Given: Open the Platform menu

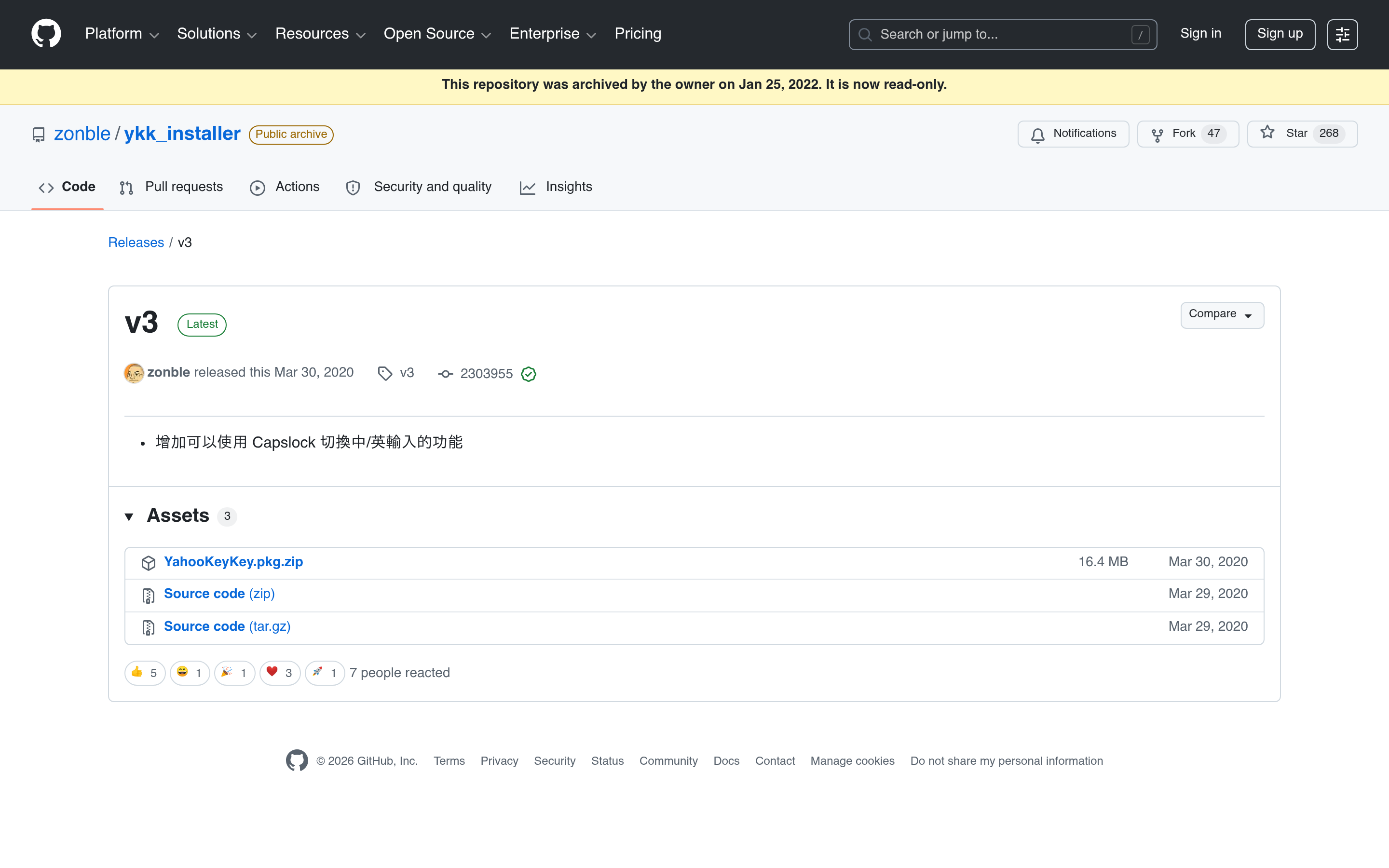Looking at the screenshot, I should click(x=122, y=34).
